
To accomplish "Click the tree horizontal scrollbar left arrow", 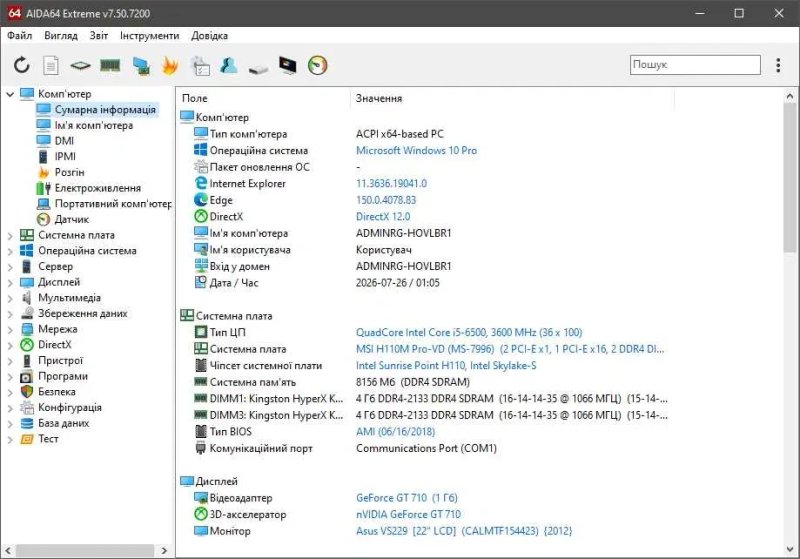I will [x=8, y=551].
